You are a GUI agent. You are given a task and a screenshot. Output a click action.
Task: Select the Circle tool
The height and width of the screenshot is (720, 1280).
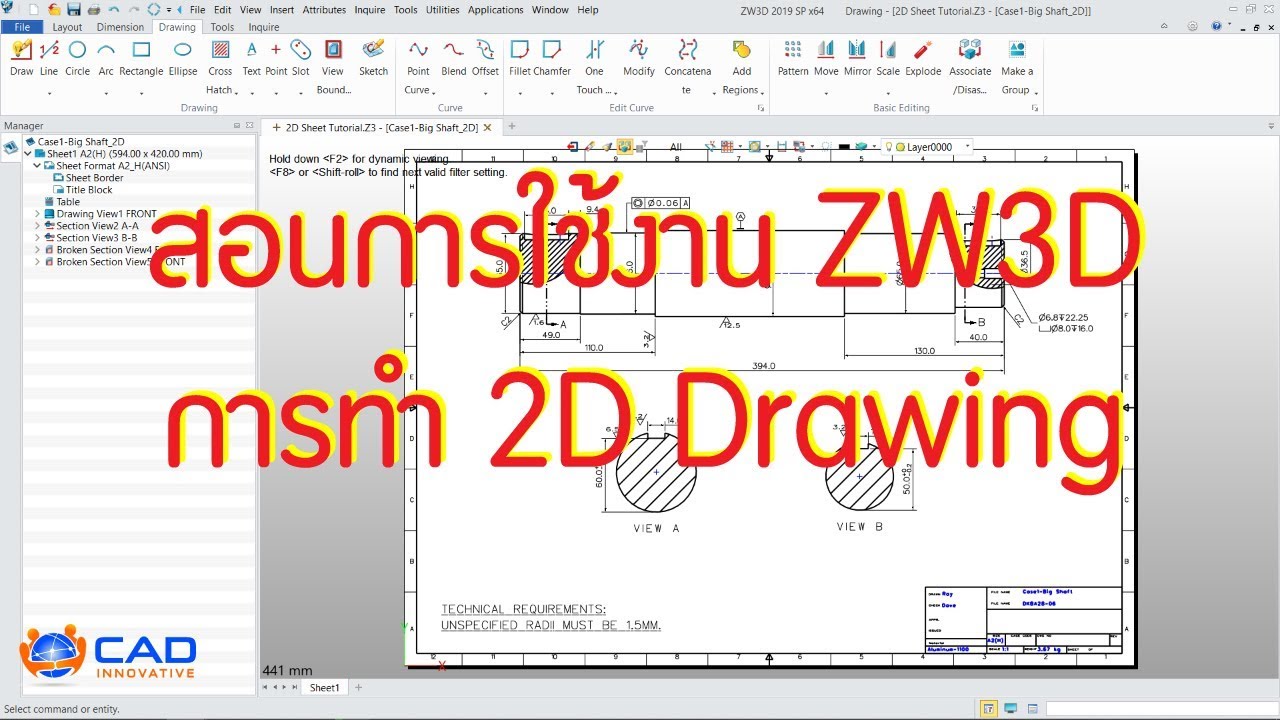pyautogui.click(x=77, y=58)
